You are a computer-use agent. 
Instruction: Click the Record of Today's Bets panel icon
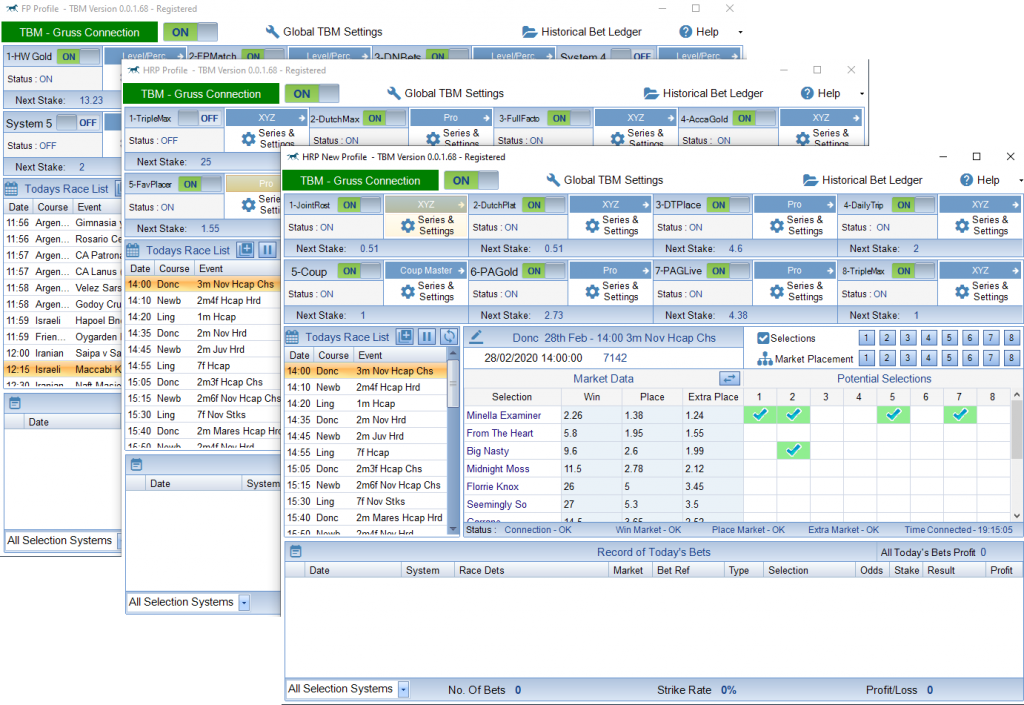[x=296, y=552]
